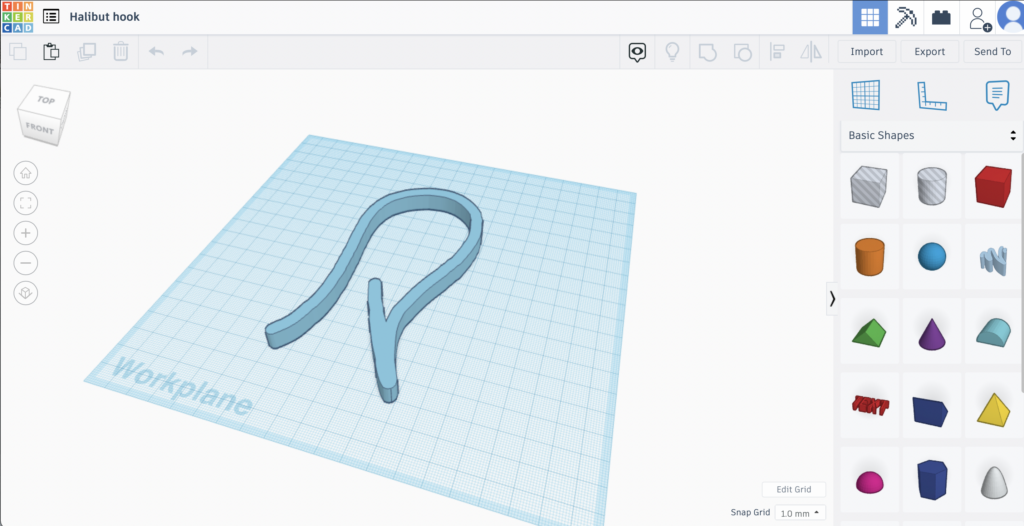The image size is (1024, 526).
Task: Click the Show all lightbulb icon
Action: [x=673, y=52]
